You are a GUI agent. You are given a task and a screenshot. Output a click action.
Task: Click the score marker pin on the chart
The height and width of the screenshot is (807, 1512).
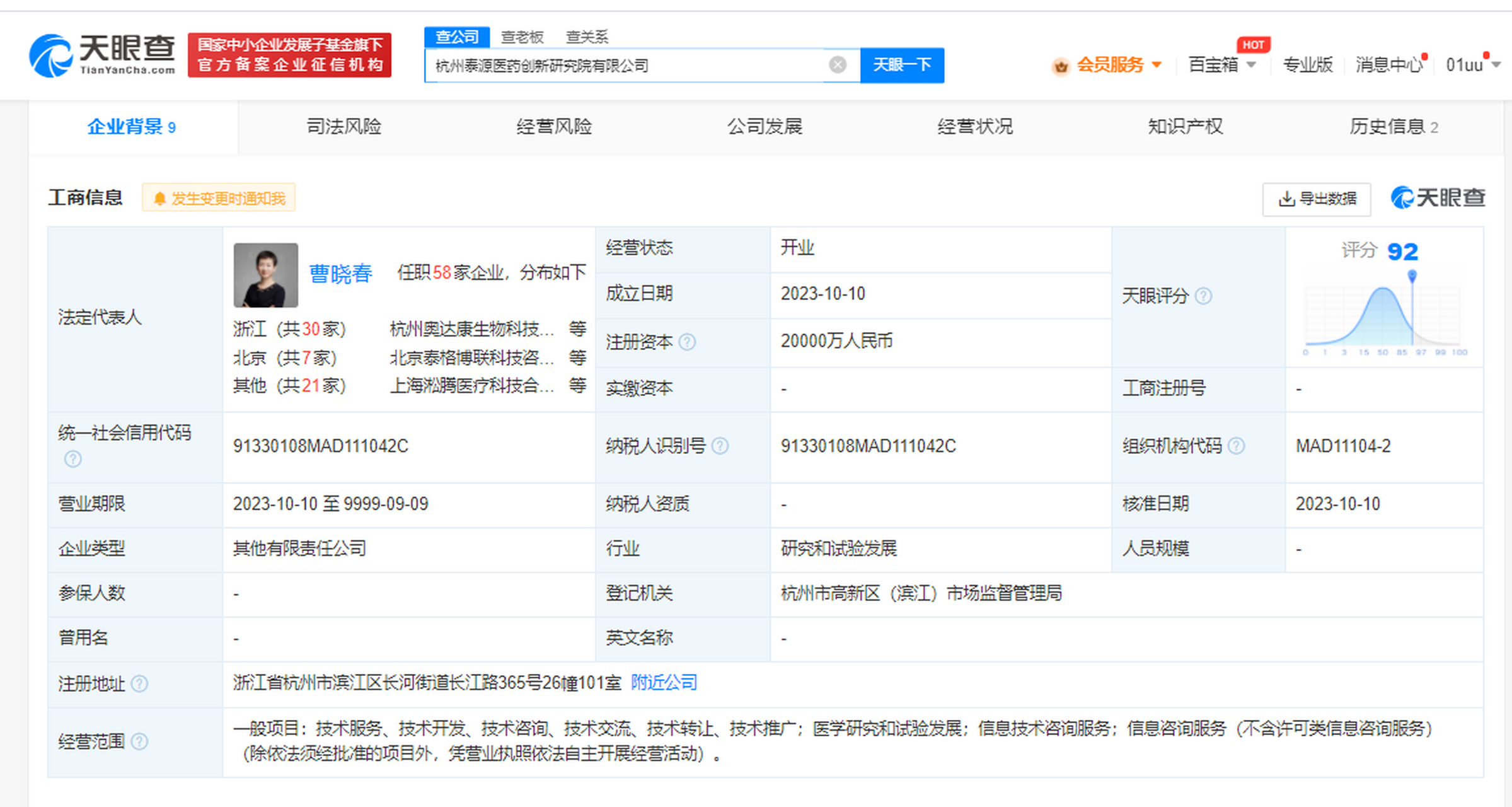(x=1412, y=276)
